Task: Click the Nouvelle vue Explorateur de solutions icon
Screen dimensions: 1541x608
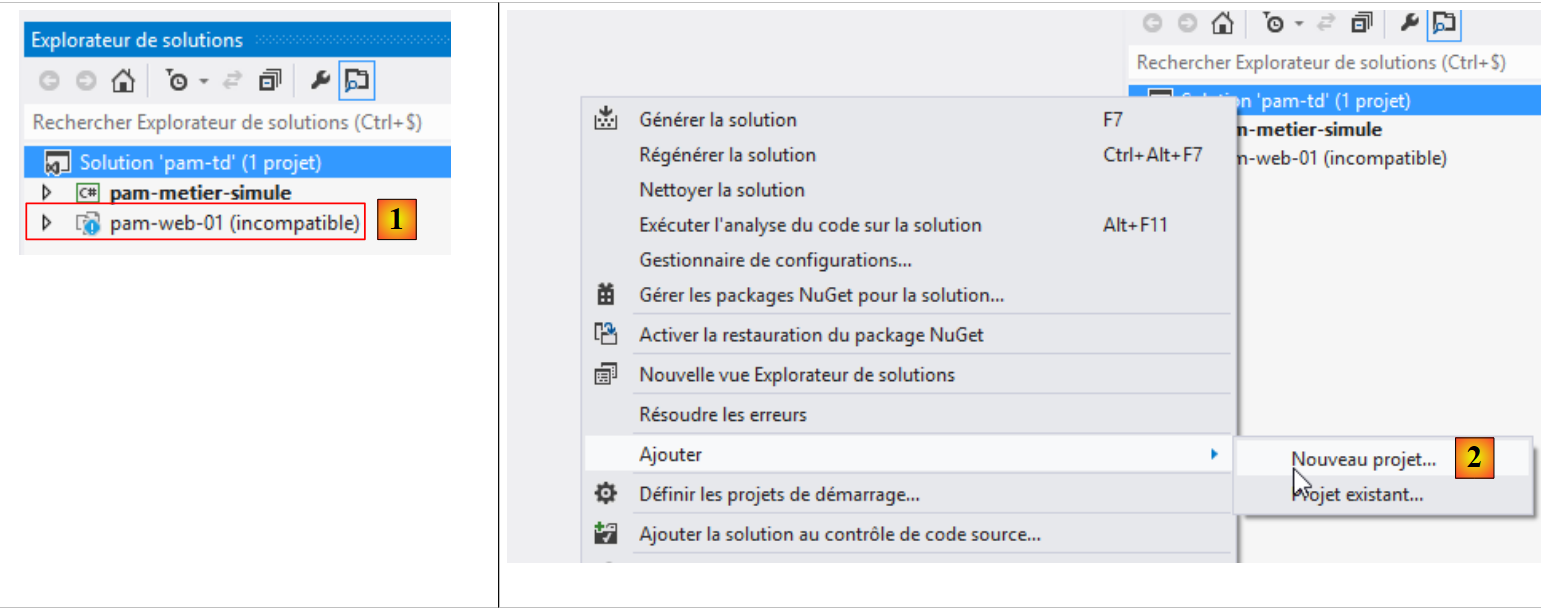Action: (x=606, y=375)
